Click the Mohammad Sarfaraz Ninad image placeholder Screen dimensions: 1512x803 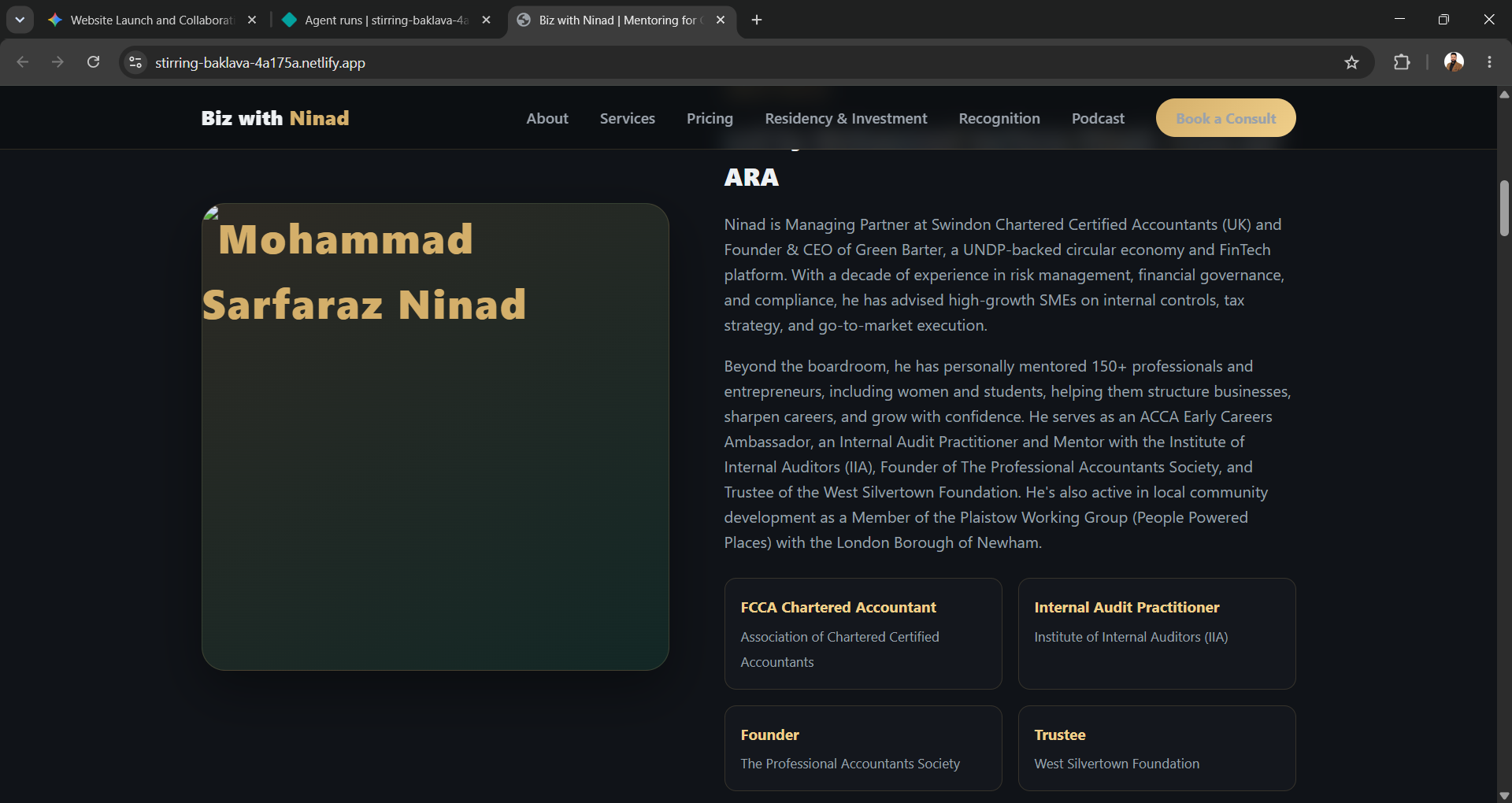point(435,437)
